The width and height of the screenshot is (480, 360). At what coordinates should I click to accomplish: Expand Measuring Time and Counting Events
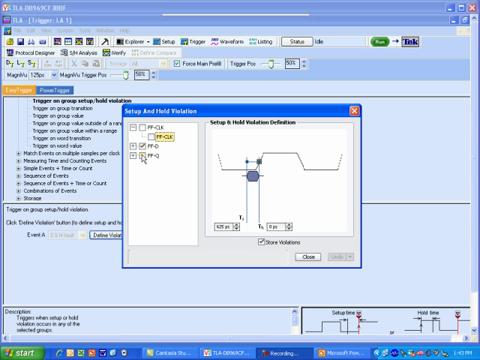(x=19, y=161)
